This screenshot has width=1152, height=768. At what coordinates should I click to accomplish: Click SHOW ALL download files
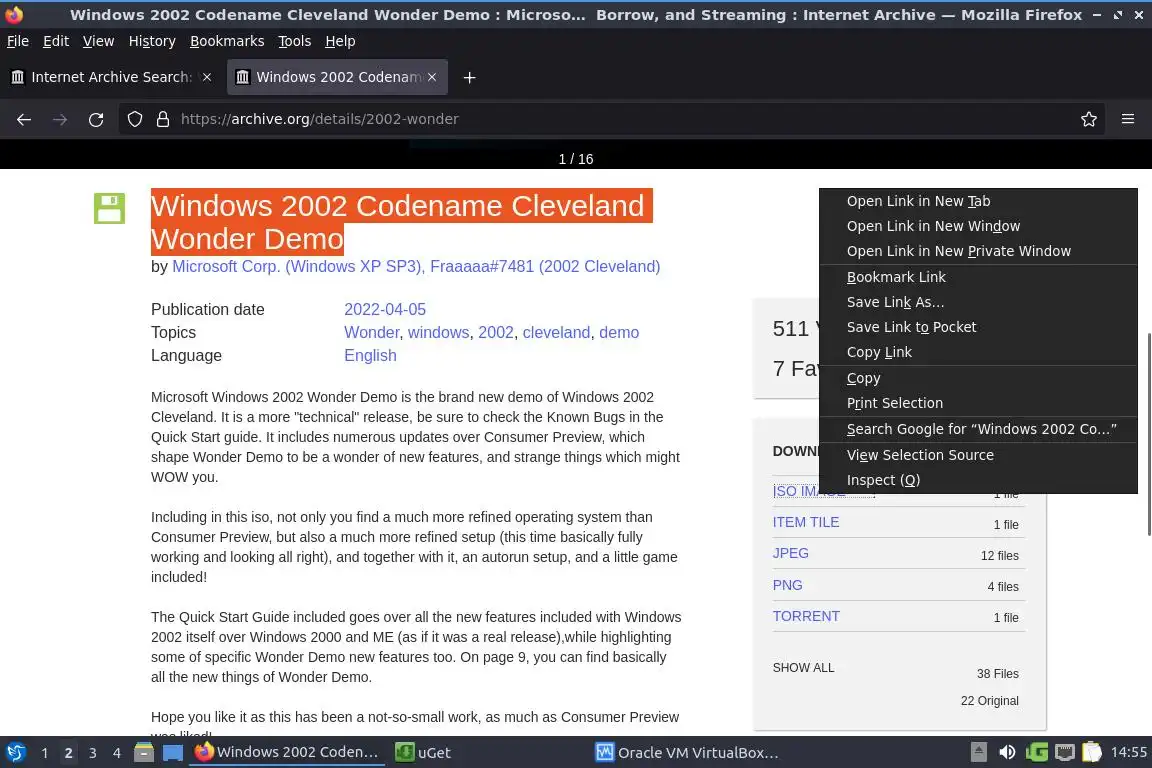(x=803, y=667)
